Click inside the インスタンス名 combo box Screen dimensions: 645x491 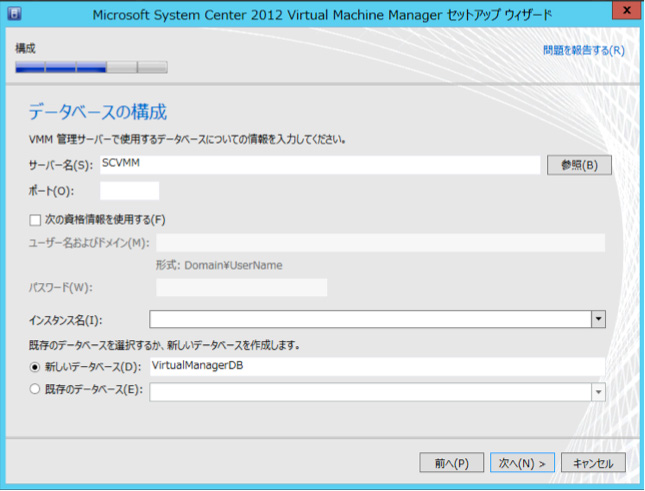click(x=370, y=319)
